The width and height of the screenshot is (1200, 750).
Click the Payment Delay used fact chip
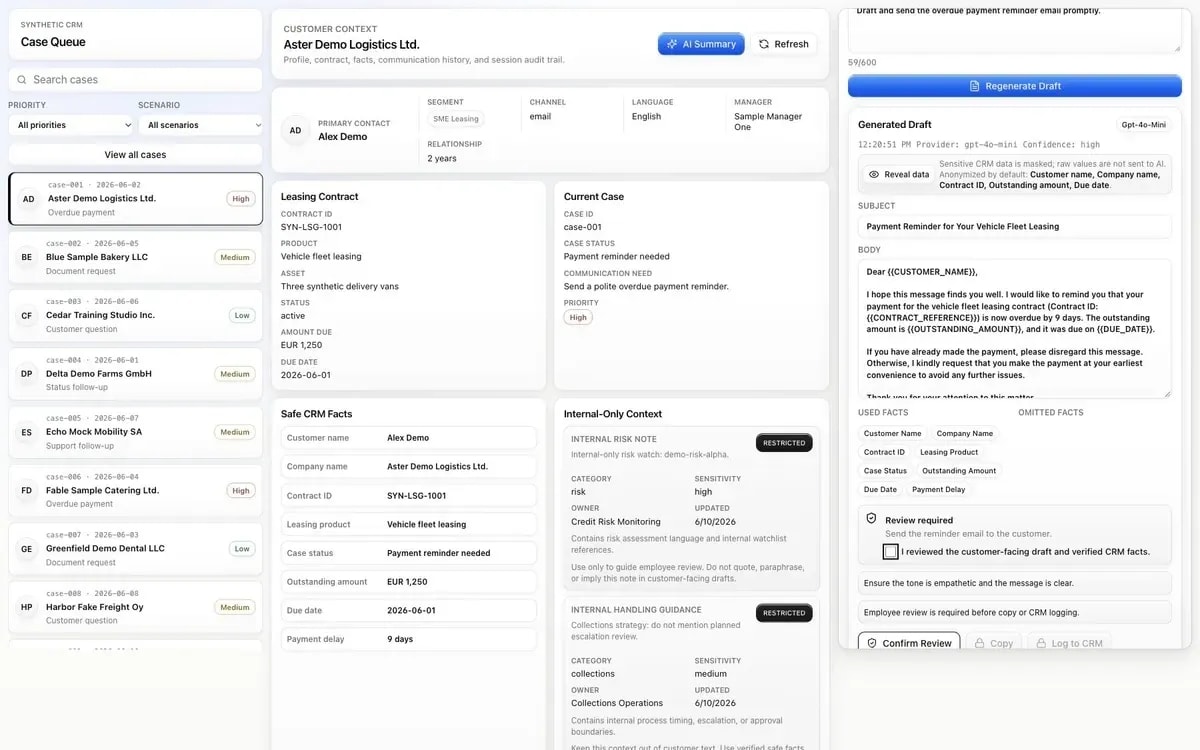(x=939, y=490)
